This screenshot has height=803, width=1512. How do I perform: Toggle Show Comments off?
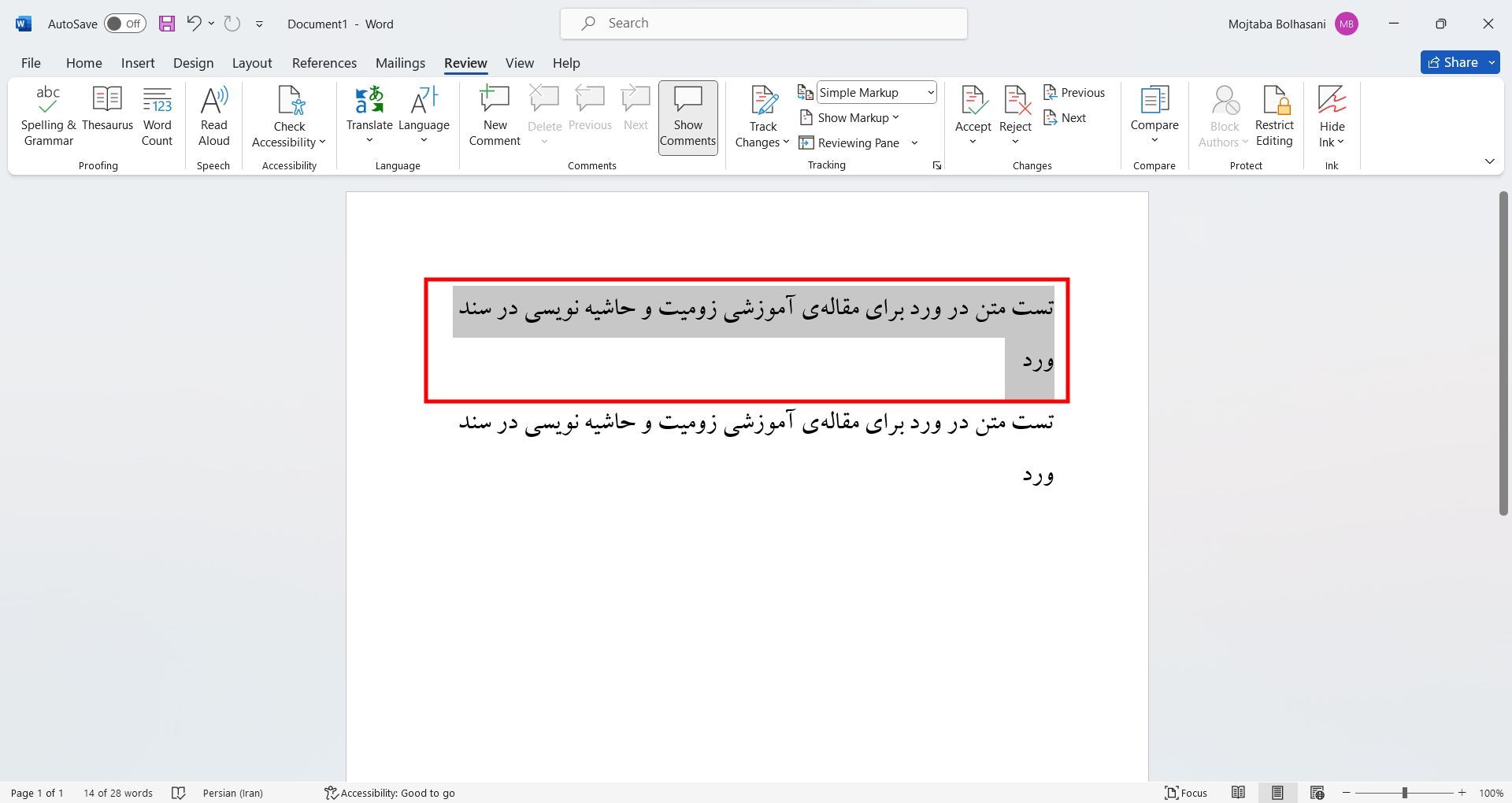tap(687, 117)
